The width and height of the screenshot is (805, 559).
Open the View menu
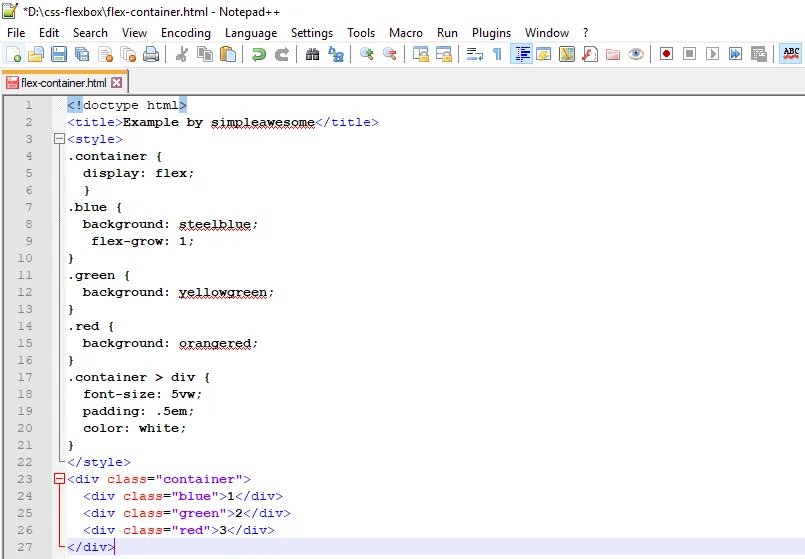(135, 33)
